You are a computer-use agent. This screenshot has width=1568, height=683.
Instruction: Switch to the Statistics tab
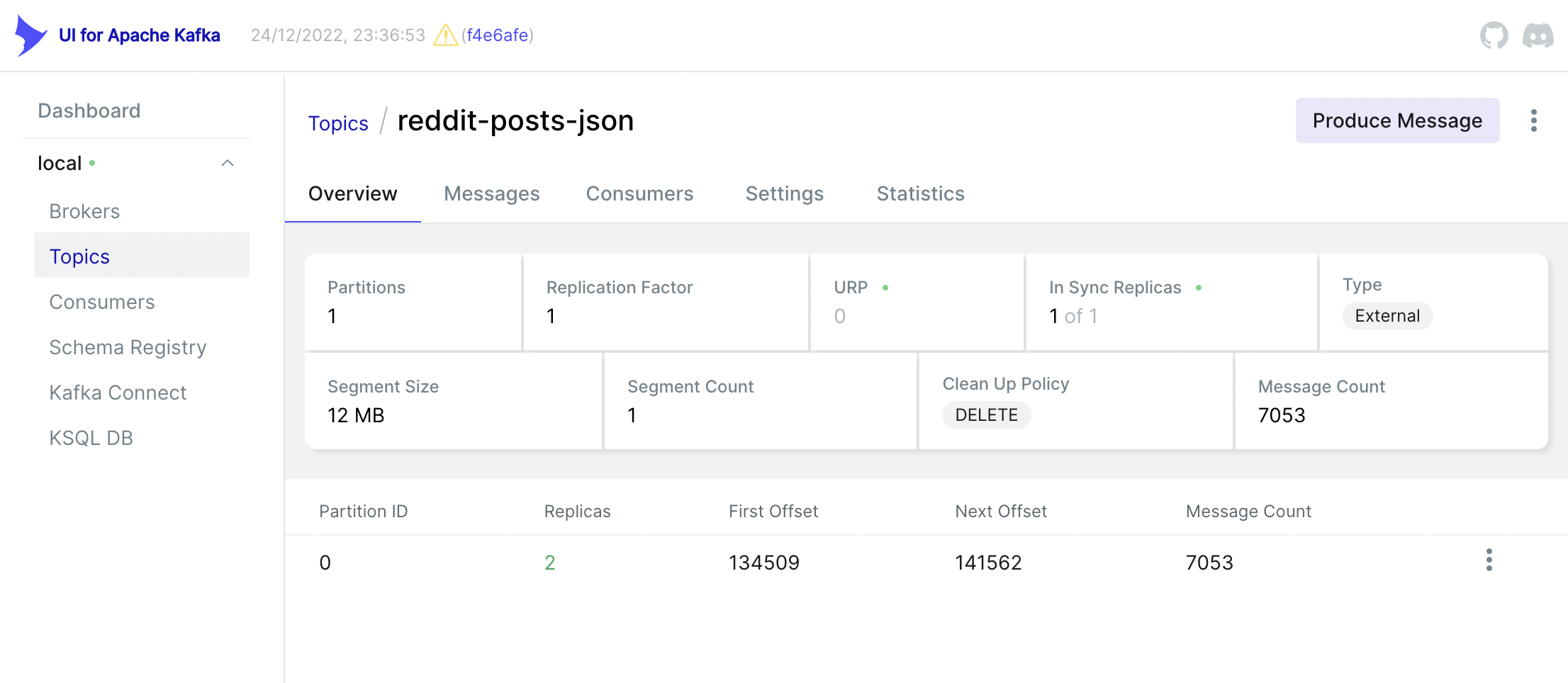[920, 193]
